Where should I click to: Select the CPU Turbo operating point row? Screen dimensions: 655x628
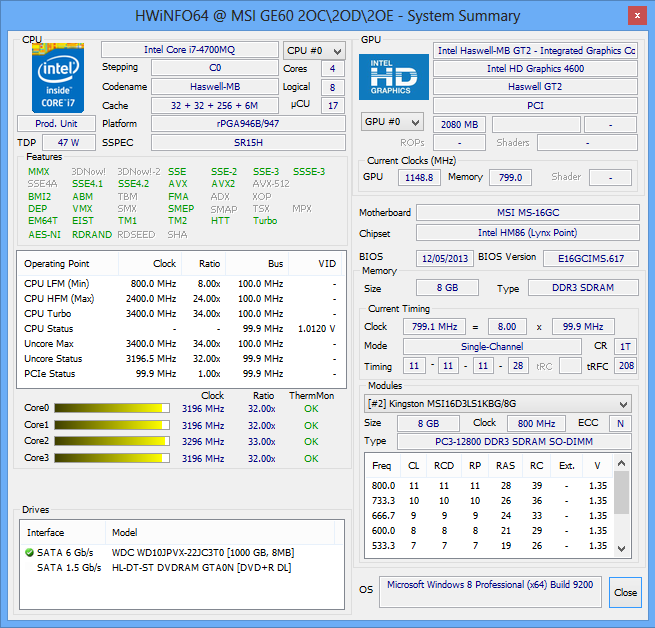(x=180, y=314)
